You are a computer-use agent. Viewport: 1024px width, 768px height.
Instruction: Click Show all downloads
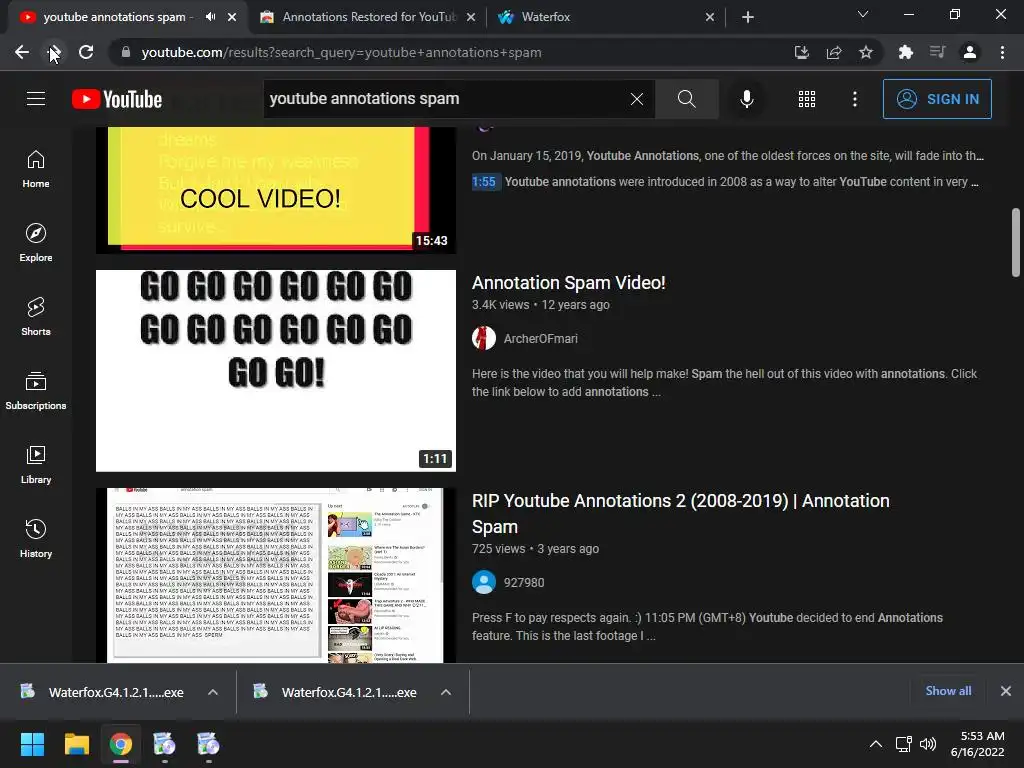948,691
